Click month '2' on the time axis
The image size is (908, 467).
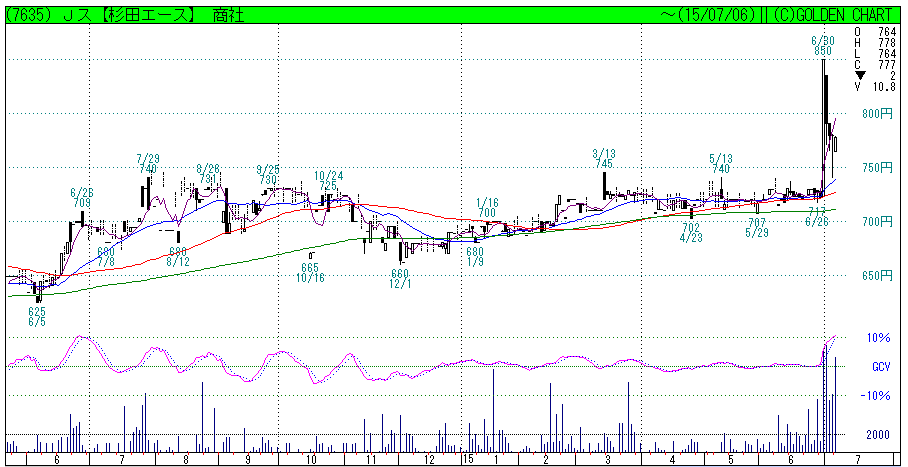click(547, 461)
